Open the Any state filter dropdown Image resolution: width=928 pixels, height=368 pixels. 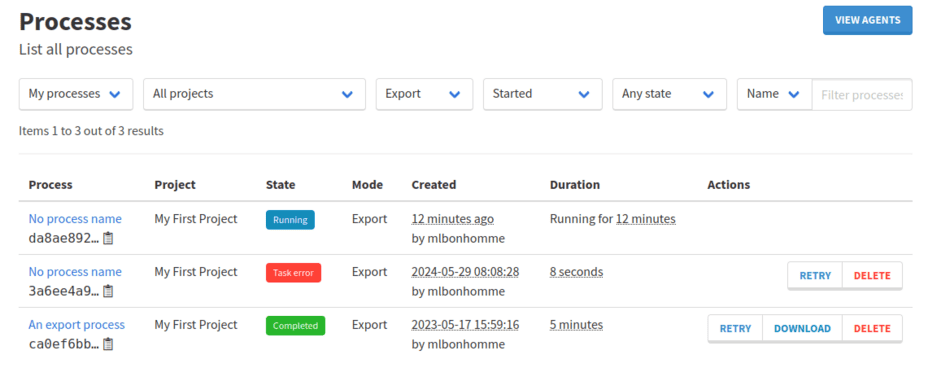coord(669,94)
